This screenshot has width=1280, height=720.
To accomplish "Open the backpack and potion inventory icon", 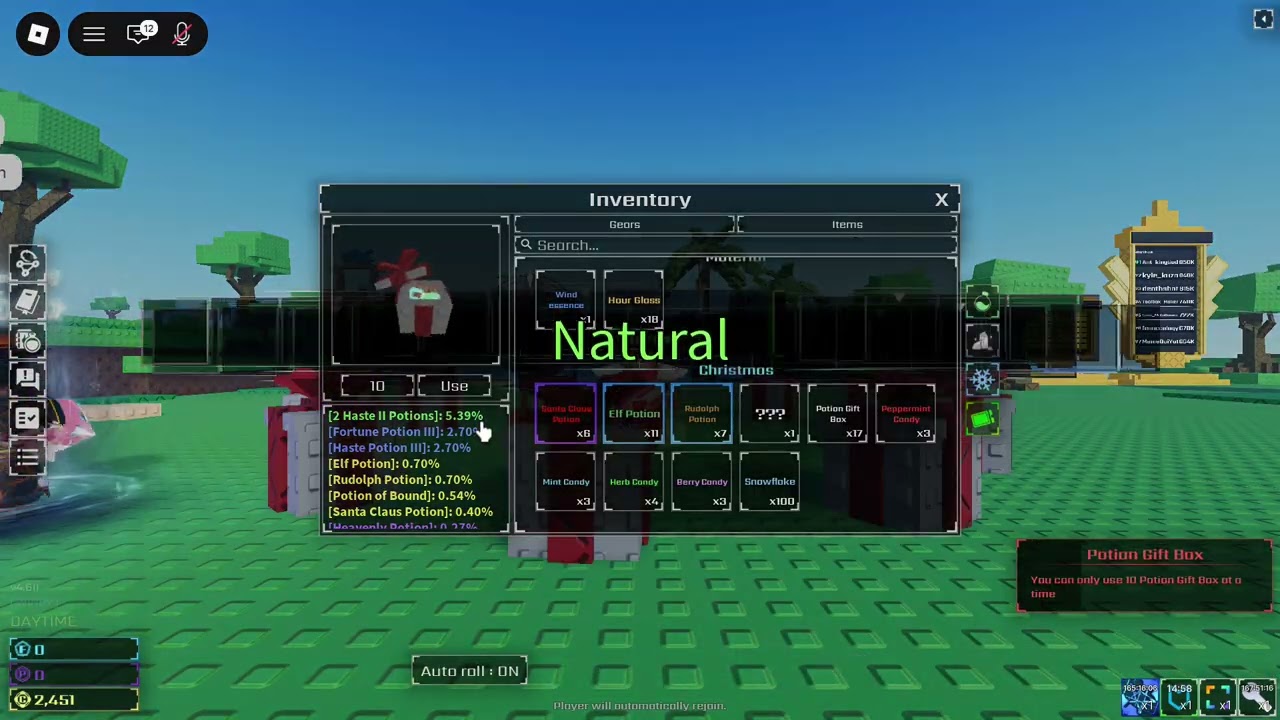I will [27, 340].
